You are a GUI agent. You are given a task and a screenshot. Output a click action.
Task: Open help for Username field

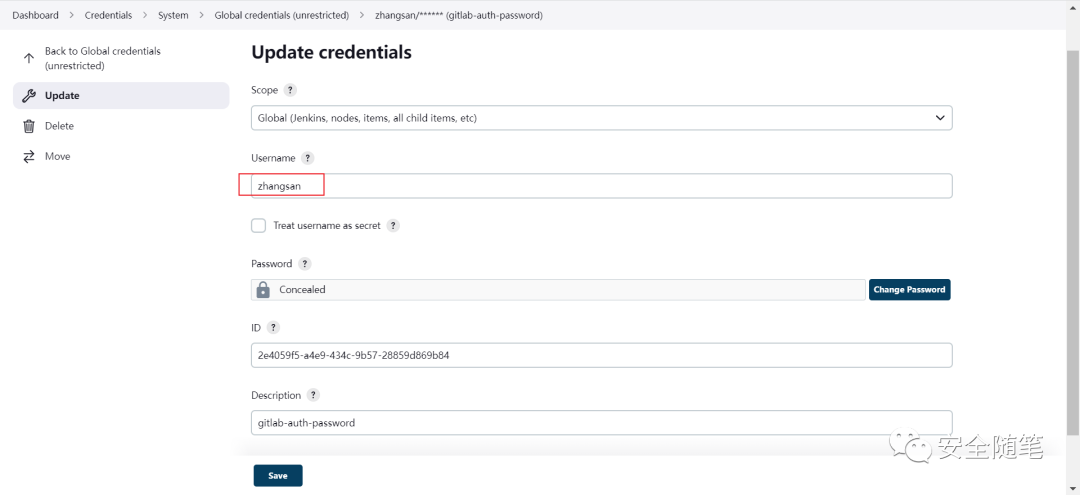click(x=307, y=158)
